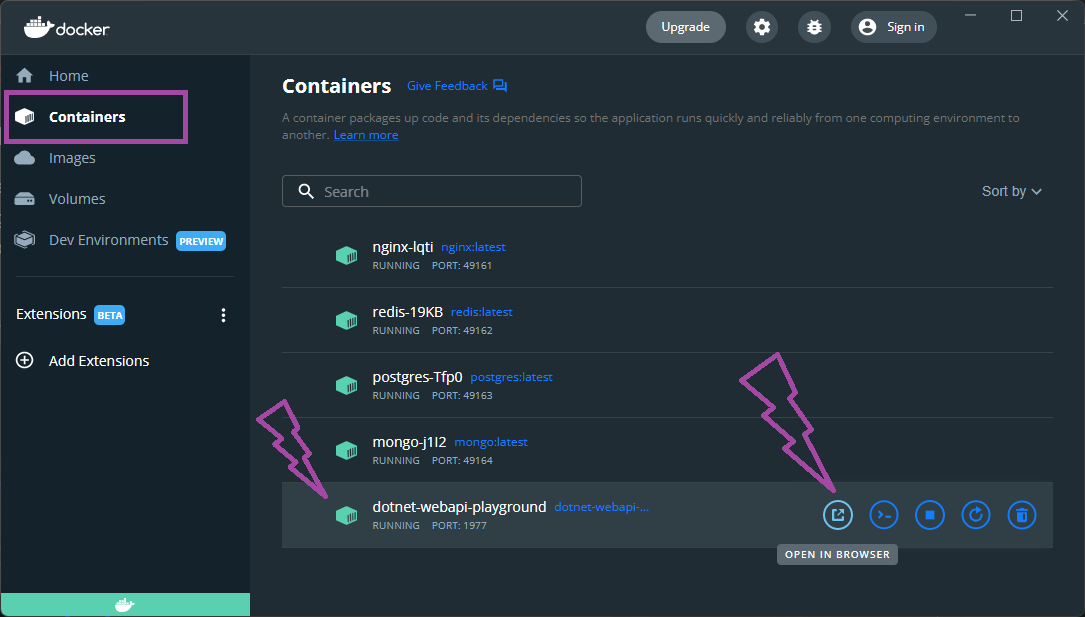Click the PREVIEW badge beside Dev Environments
The width and height of the screenshot is (1085, 617).
point(201,241)
